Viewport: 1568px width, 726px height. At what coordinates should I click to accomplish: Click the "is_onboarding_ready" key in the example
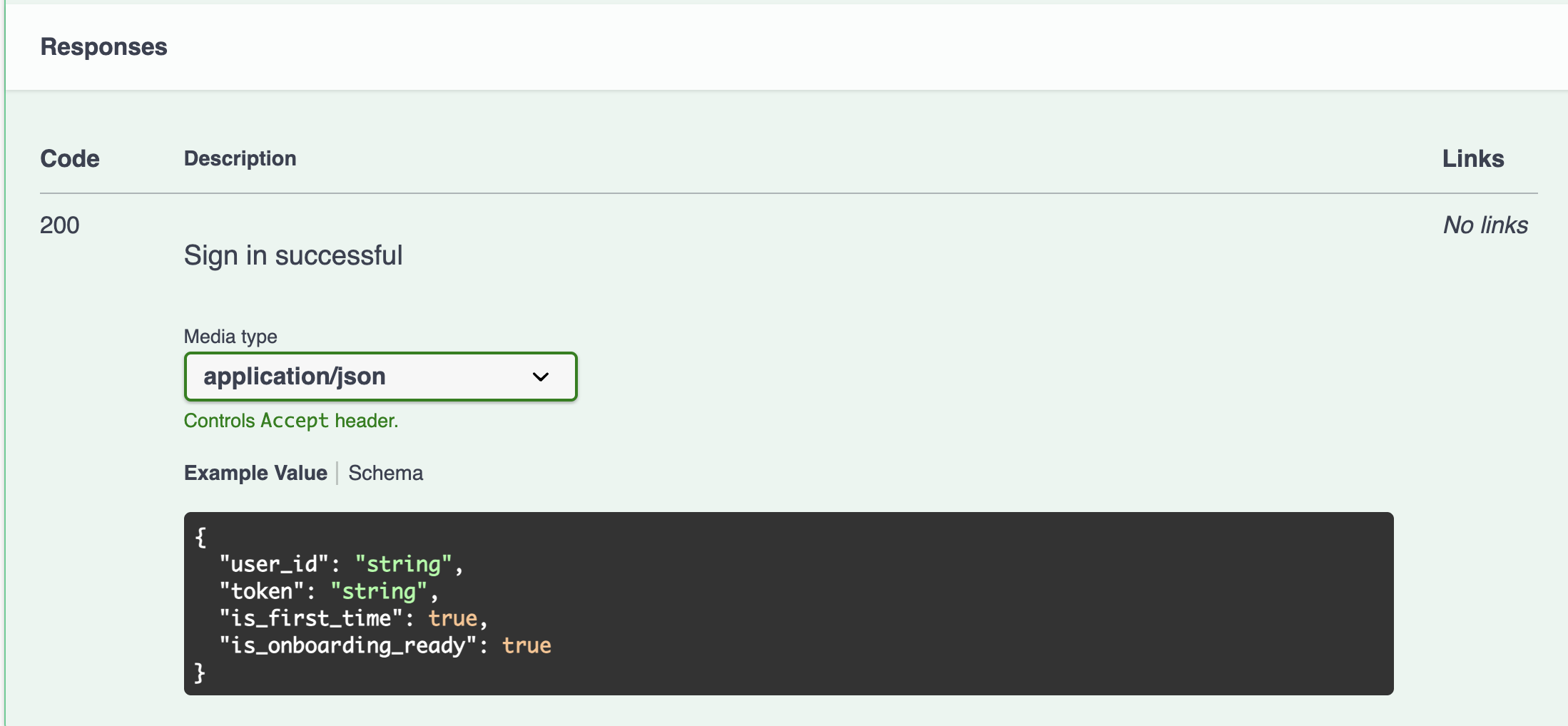(x=348, y=645)
